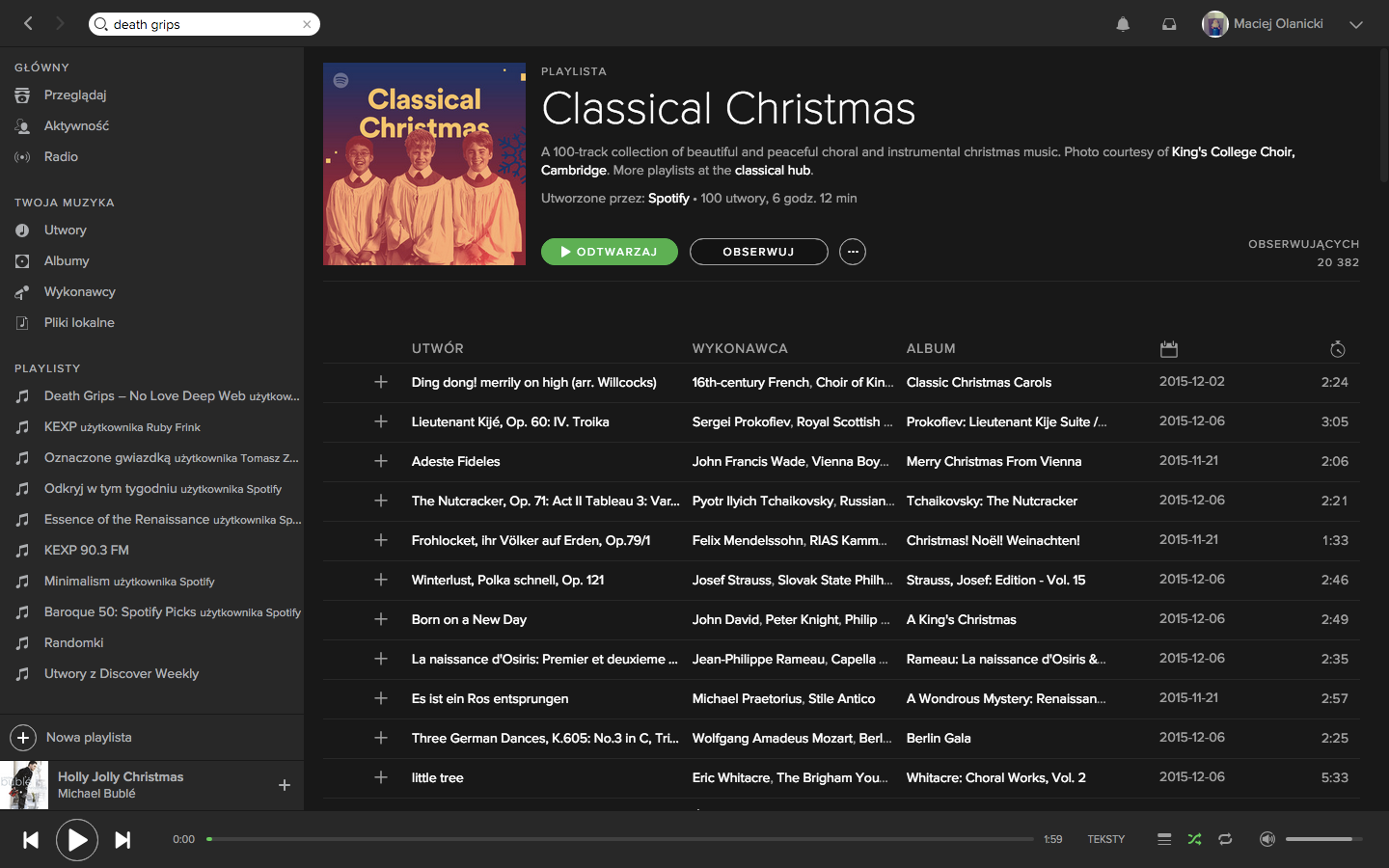Open Aktywność in the sidebar
1389x868 pixels.
(x=76, y=125)
